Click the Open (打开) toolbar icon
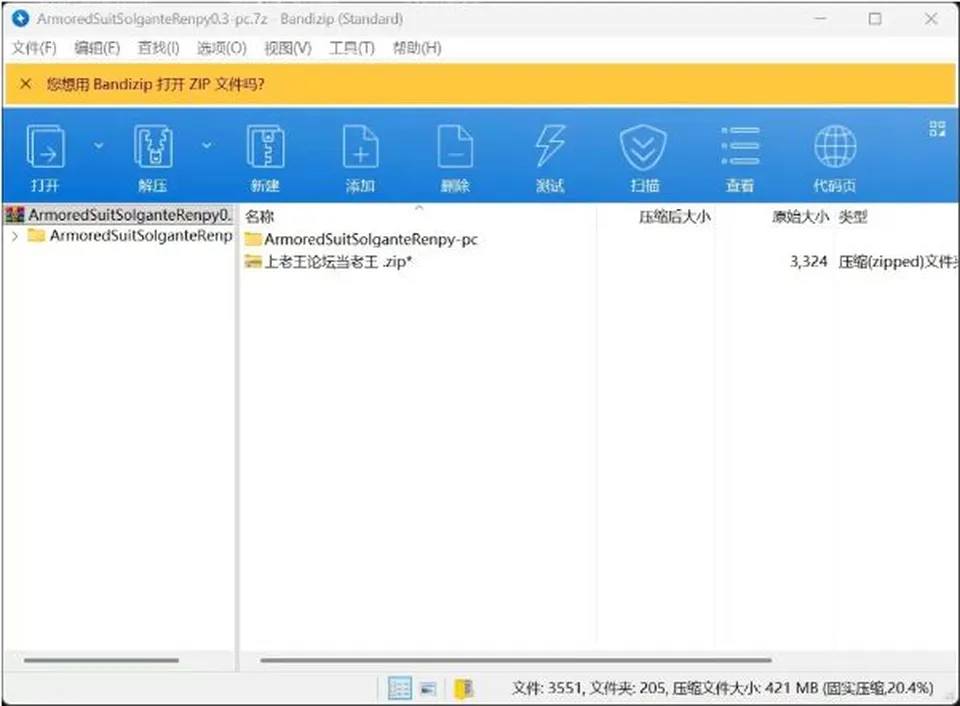Image resolution: width=960 pixels, height=706 pixels. point(45,146)
